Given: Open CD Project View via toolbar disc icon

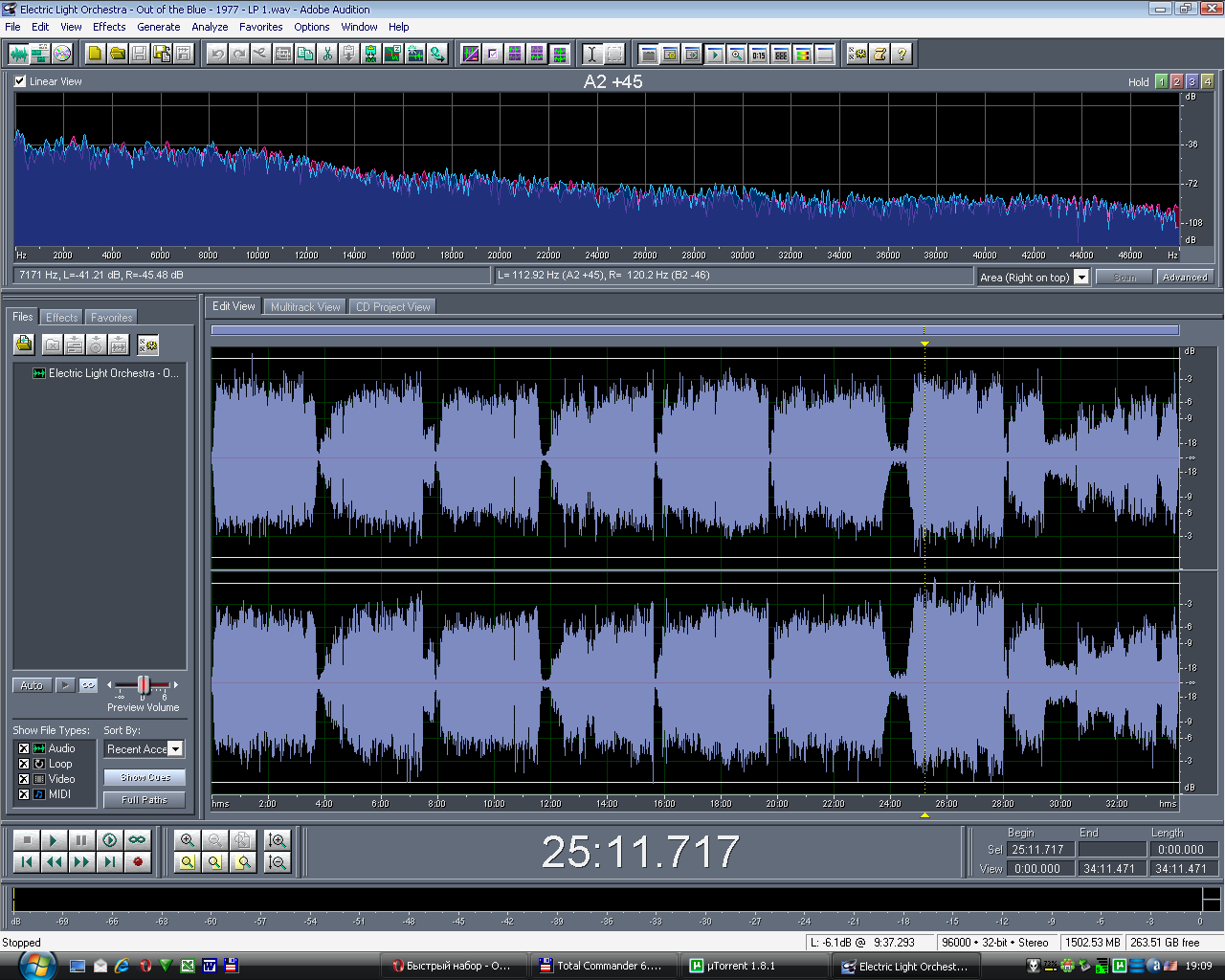Looking at the screenshot, I should [62, 54].
